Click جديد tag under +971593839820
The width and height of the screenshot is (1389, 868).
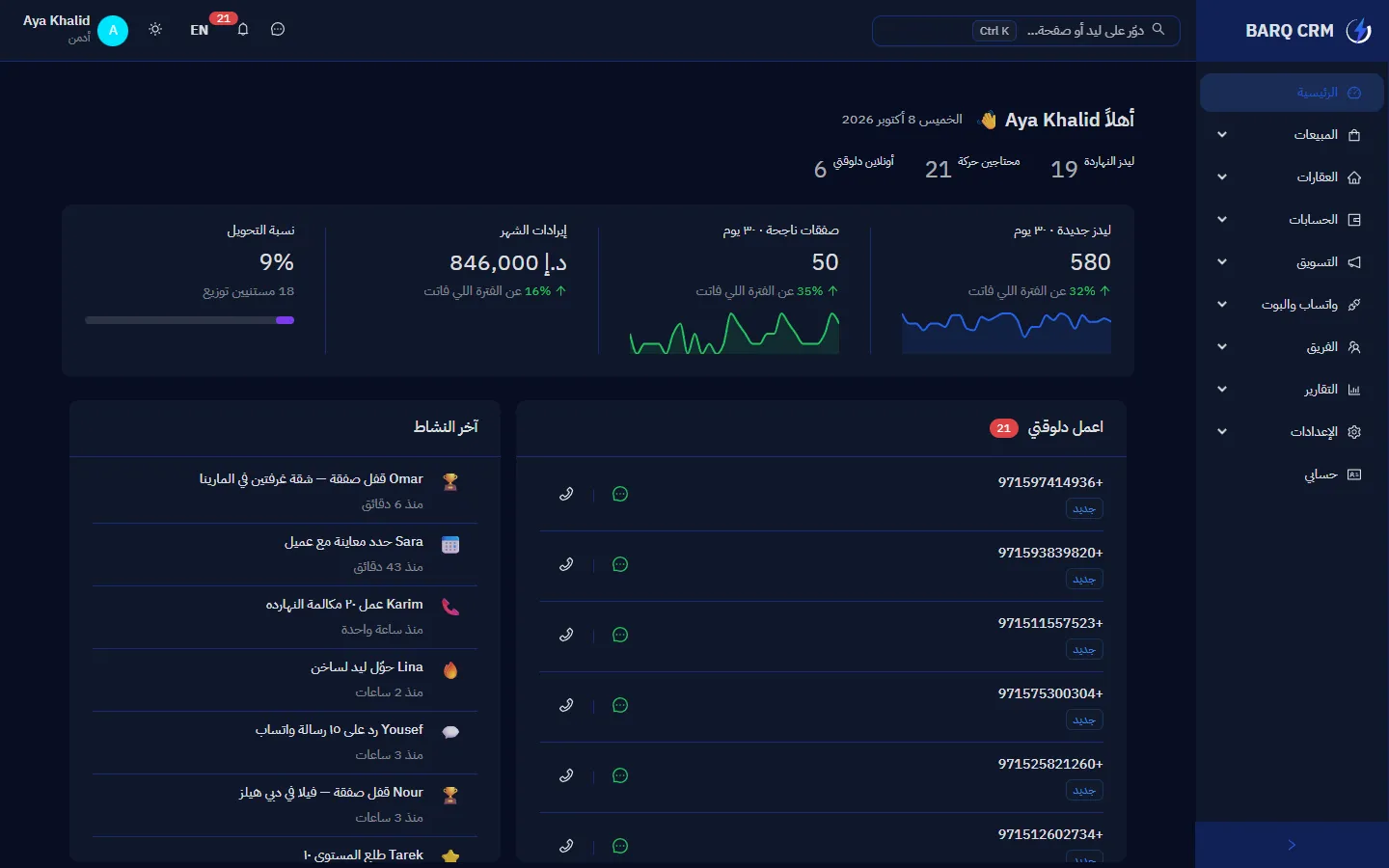[1084, 579]
